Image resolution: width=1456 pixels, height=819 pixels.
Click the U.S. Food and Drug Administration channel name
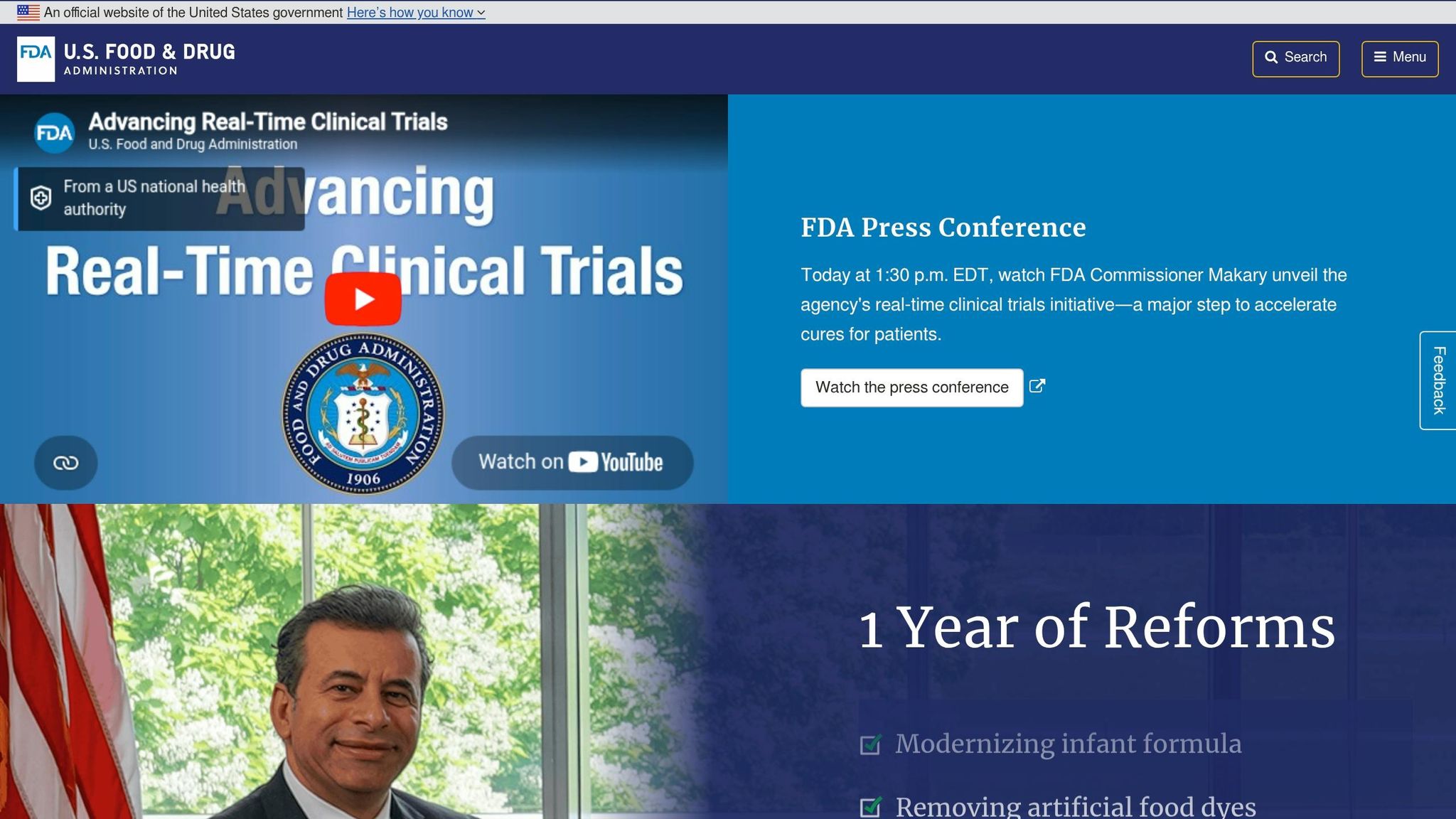193,144
